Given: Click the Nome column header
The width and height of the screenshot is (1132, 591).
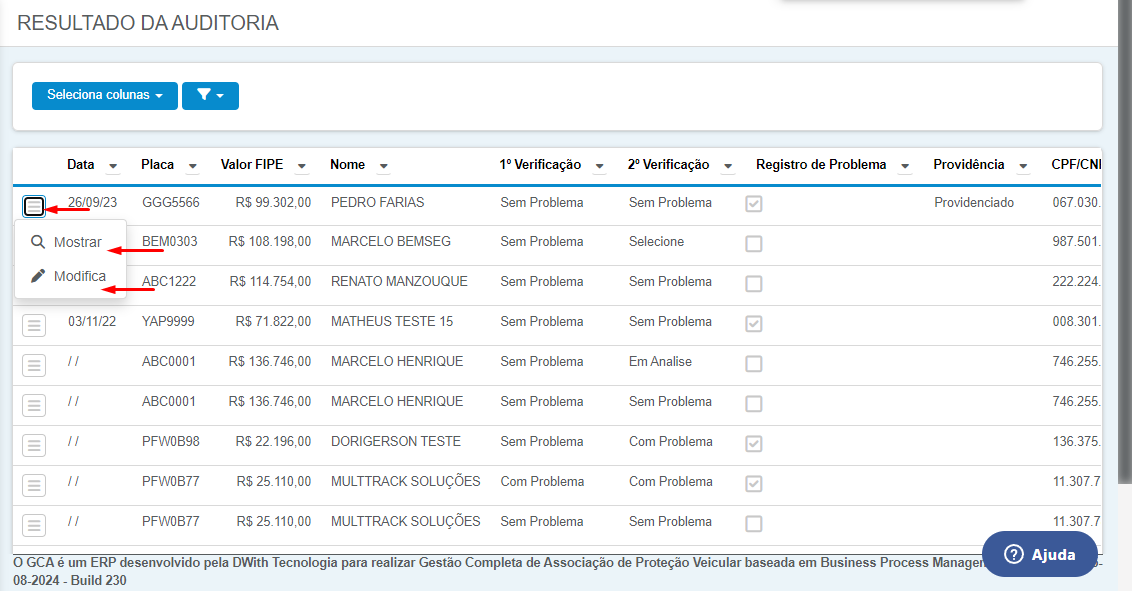Looking at the screenshot, I should (347, 165).
